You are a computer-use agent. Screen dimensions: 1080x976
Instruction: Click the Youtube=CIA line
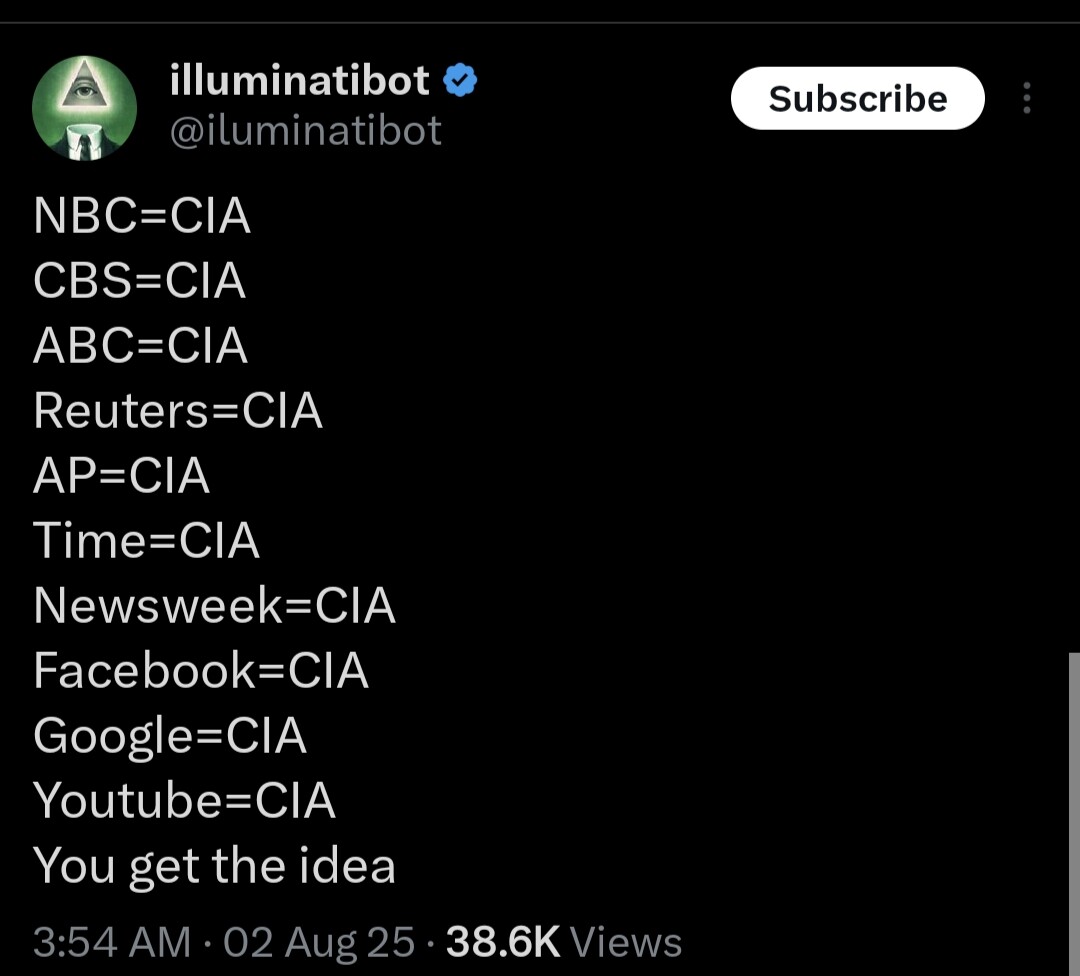185,801
